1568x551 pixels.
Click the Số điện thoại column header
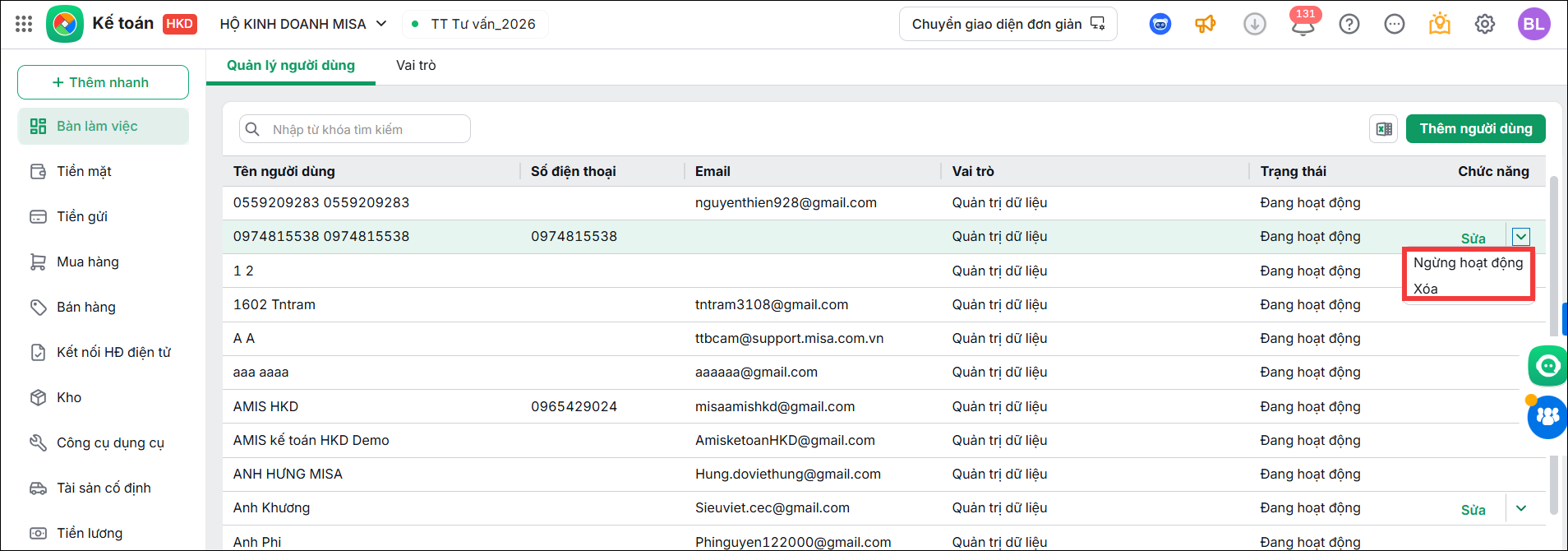[573, 171]
